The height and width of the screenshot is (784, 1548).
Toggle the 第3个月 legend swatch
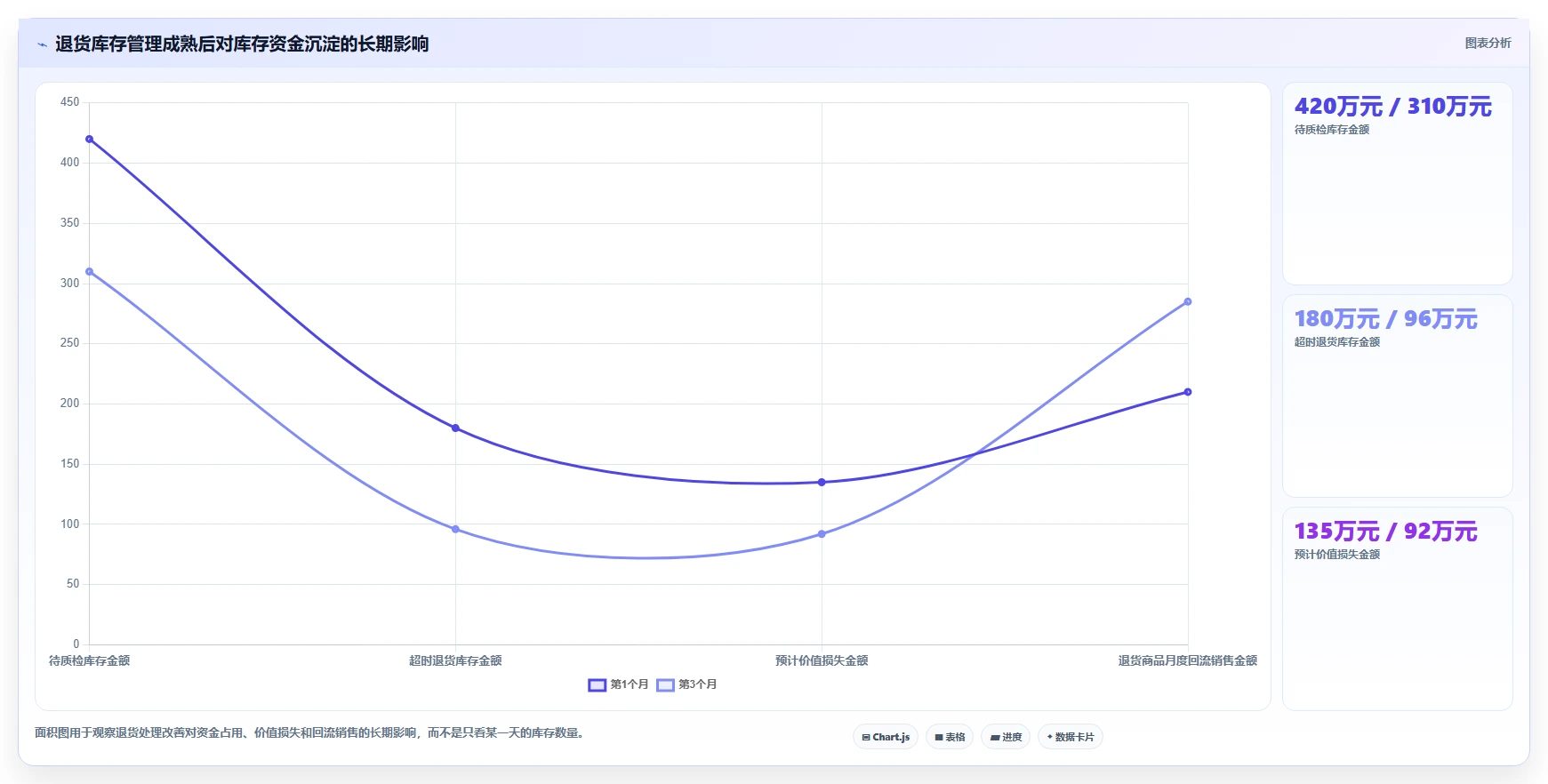665,685
